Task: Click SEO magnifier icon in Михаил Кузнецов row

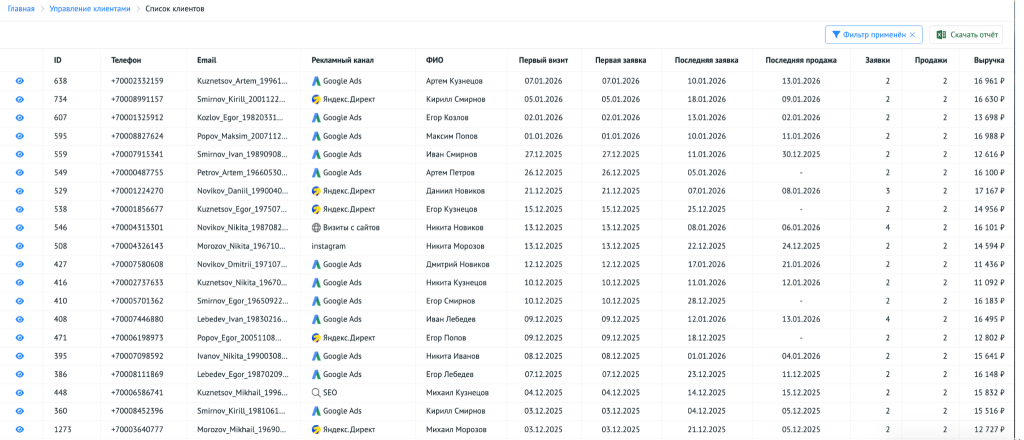Action: [x=316, y=393]
